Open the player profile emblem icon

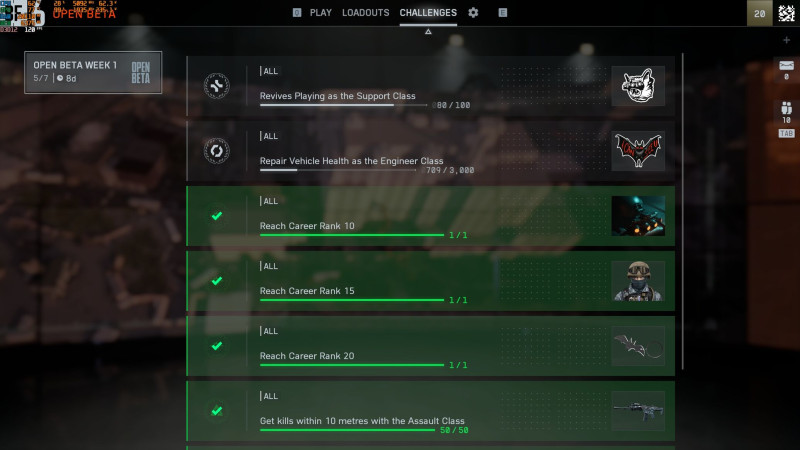[786, 13]
